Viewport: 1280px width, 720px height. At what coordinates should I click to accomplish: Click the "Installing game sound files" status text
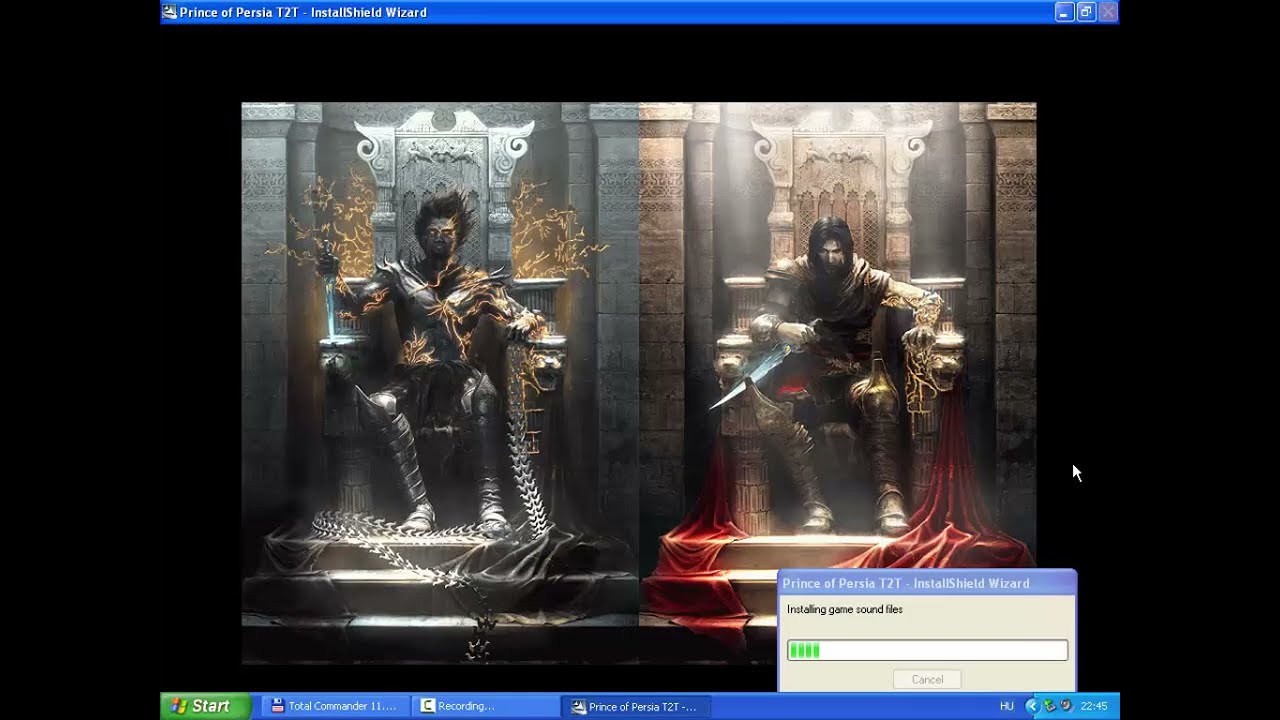click(845, 609)
